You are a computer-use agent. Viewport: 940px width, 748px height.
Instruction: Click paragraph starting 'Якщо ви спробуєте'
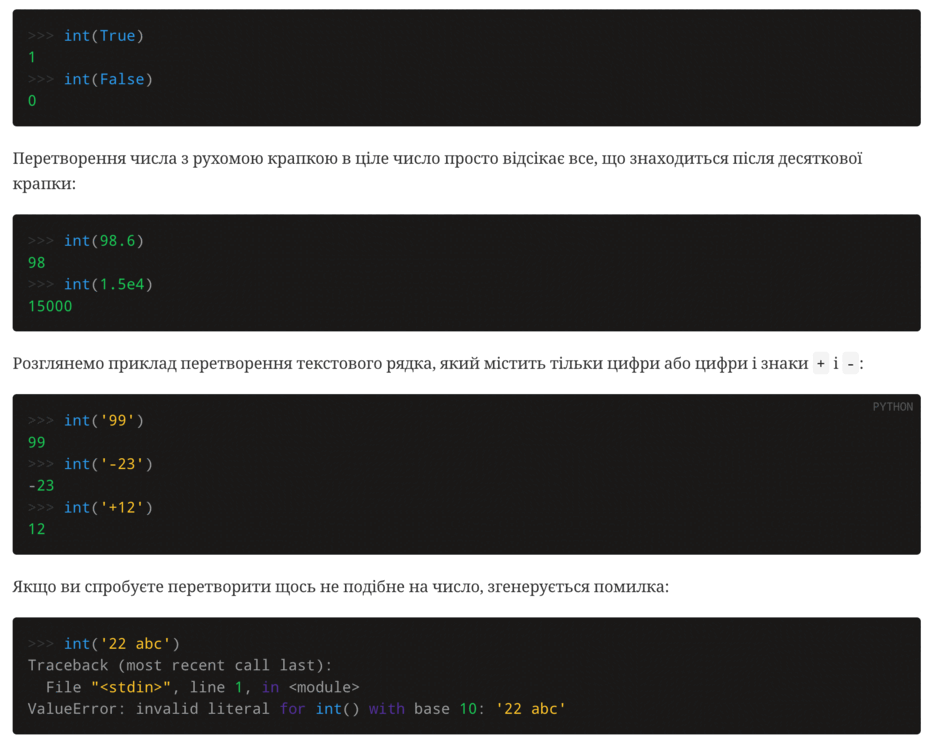(341, 587)
